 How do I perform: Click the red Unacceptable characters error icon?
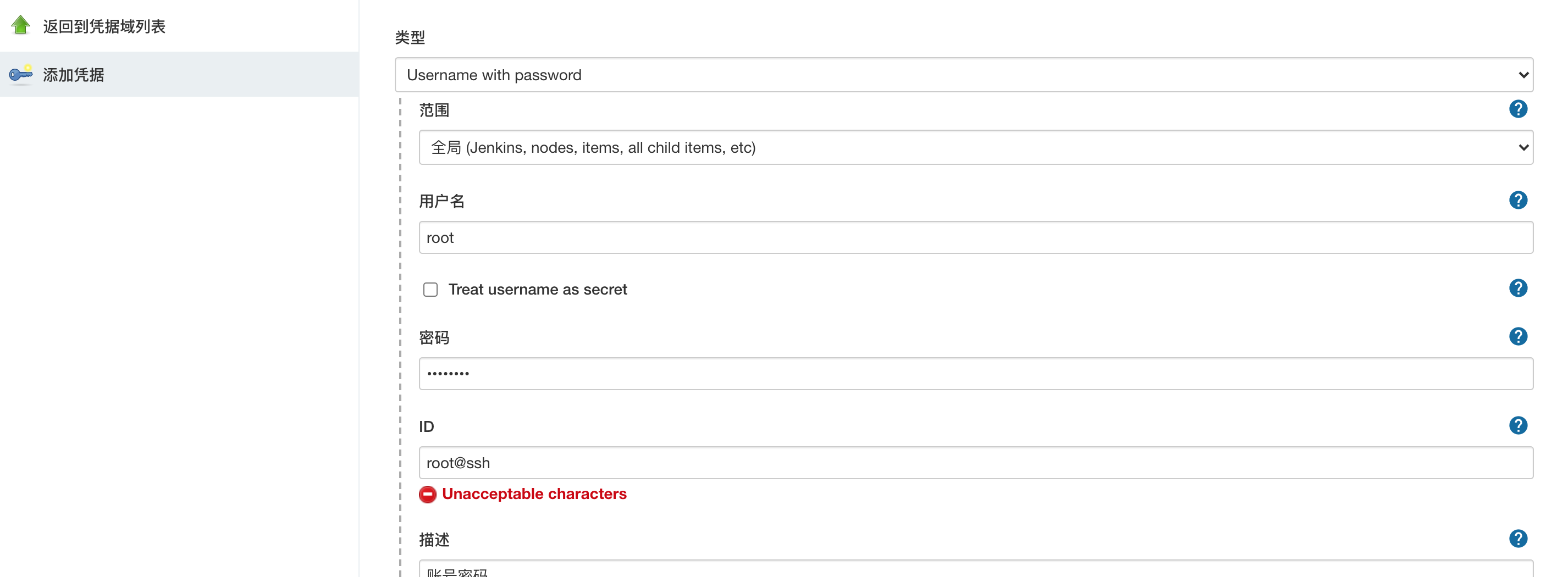427,494
